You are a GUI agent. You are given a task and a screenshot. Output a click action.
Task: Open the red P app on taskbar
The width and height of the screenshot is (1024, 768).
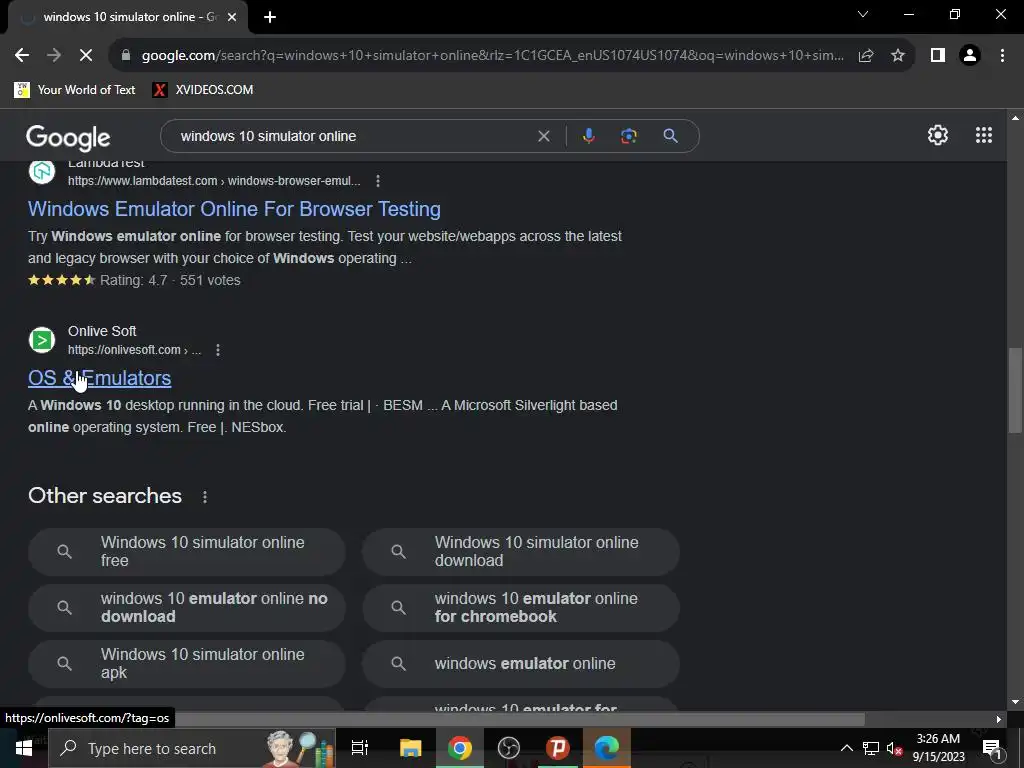(558, 748)
